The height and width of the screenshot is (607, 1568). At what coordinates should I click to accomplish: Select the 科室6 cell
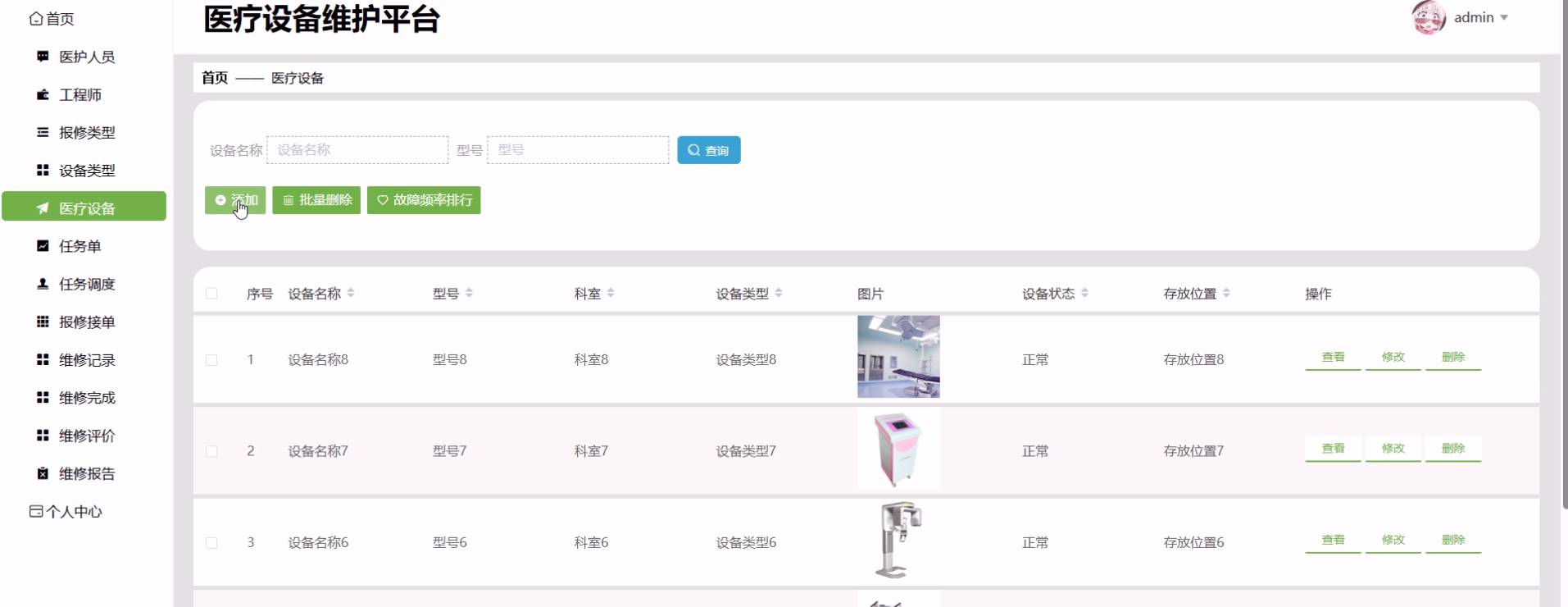coord(591,543)
